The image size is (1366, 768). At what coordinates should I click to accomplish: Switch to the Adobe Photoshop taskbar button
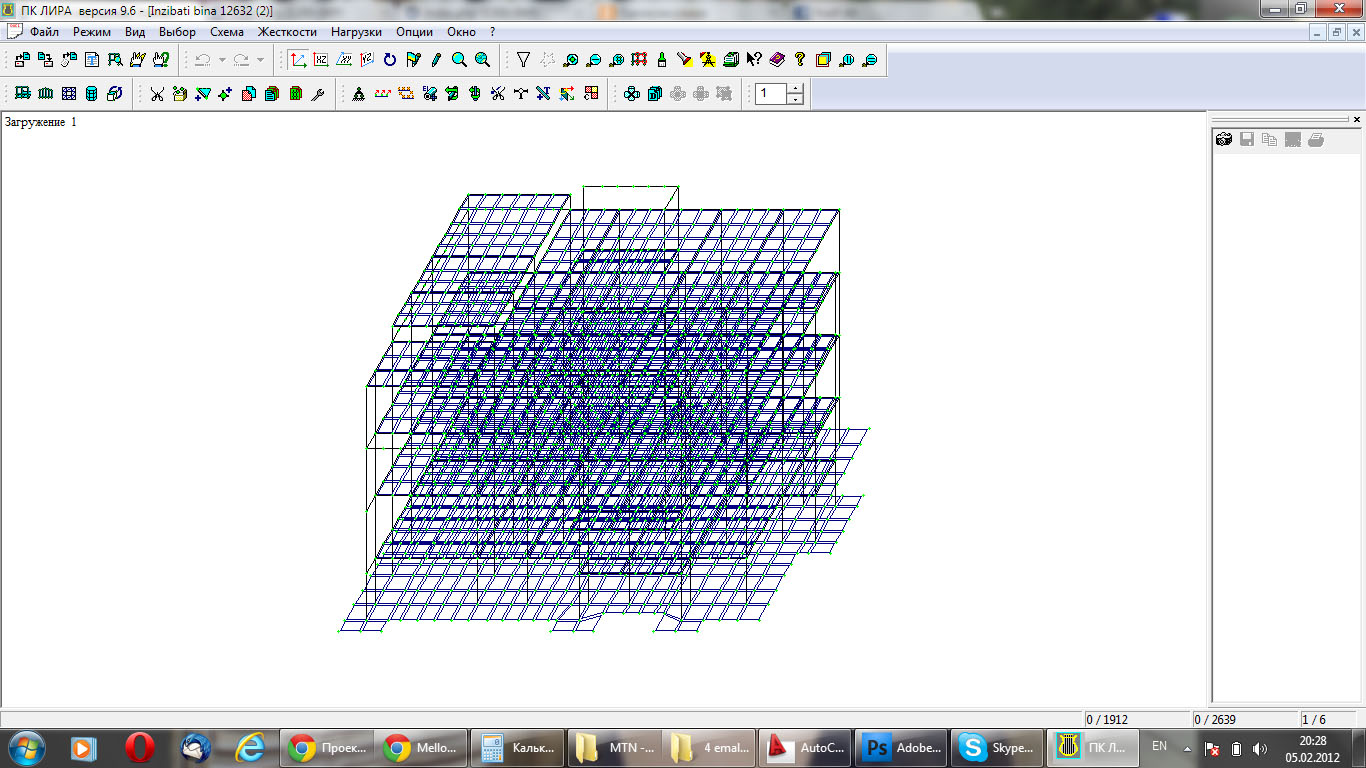[899, 747]
